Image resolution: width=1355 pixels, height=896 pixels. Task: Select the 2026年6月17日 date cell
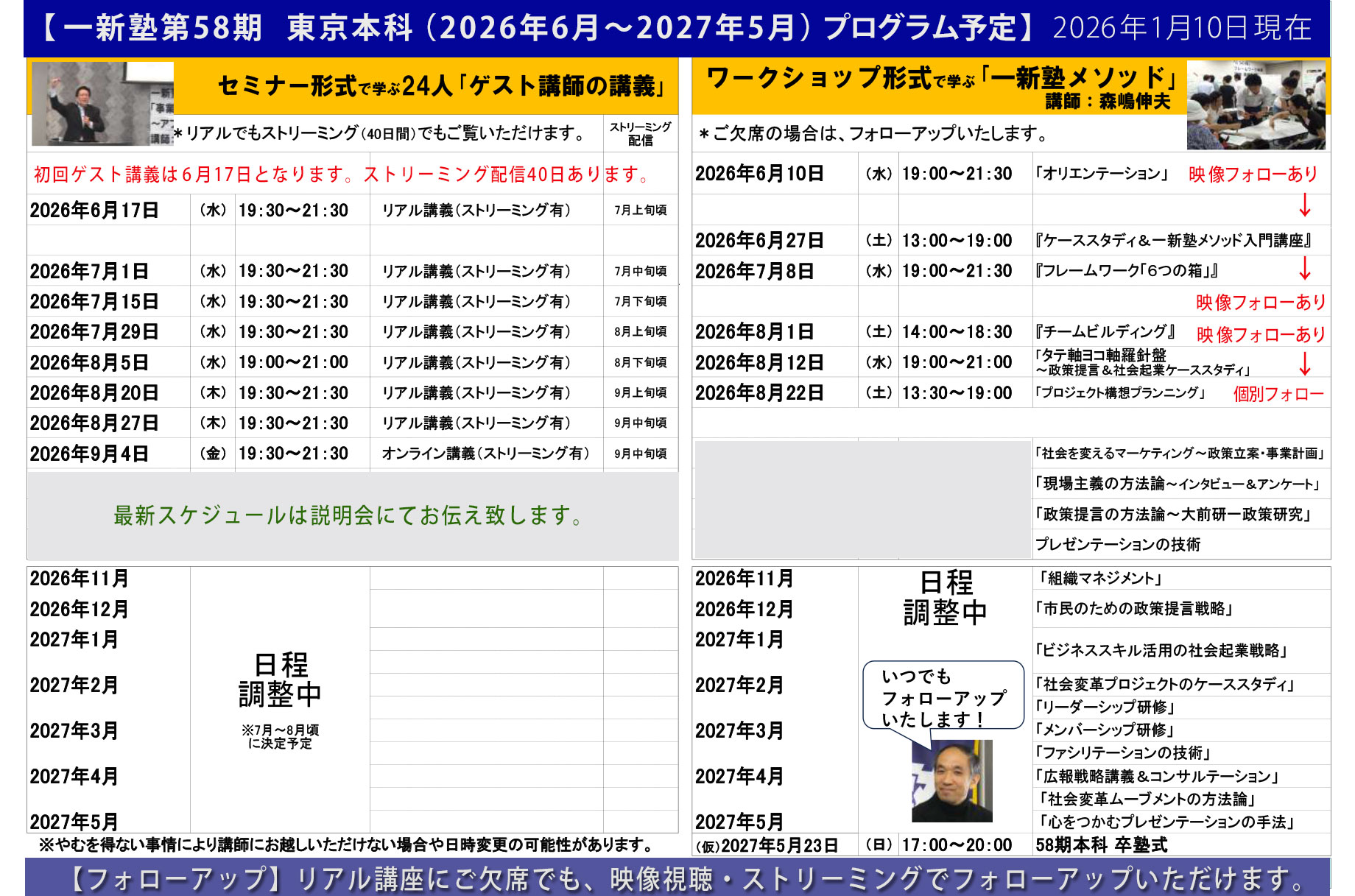click(x=94, y=211)
